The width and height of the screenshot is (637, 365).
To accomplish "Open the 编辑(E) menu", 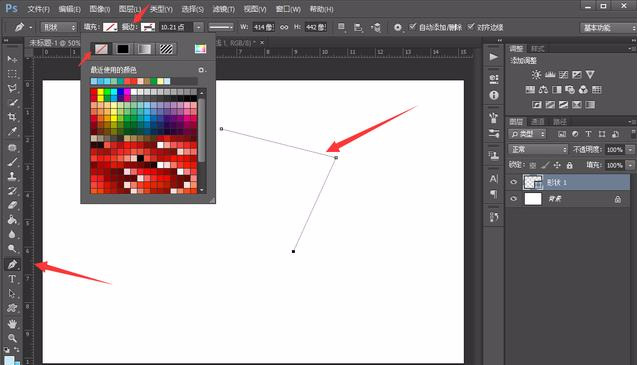I will tap(69, 9).
